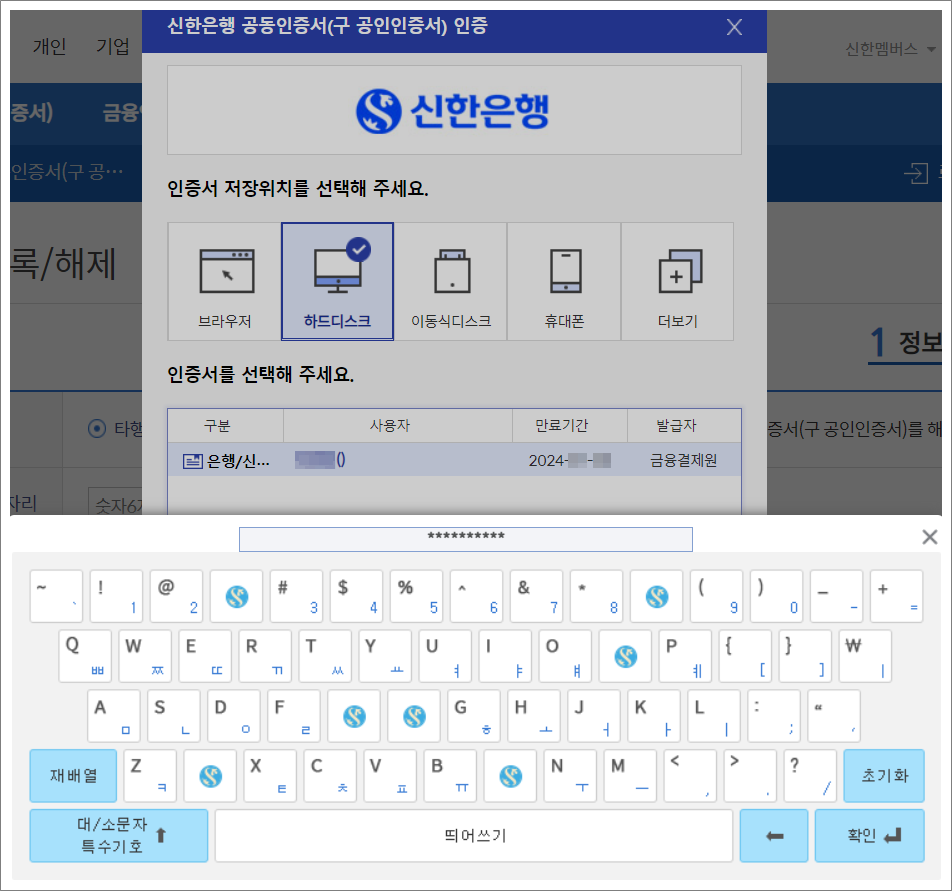The height and width of the screenshot is (891, 952).
Task: Tap the backspace arrow key
Action: click(774, 836)
